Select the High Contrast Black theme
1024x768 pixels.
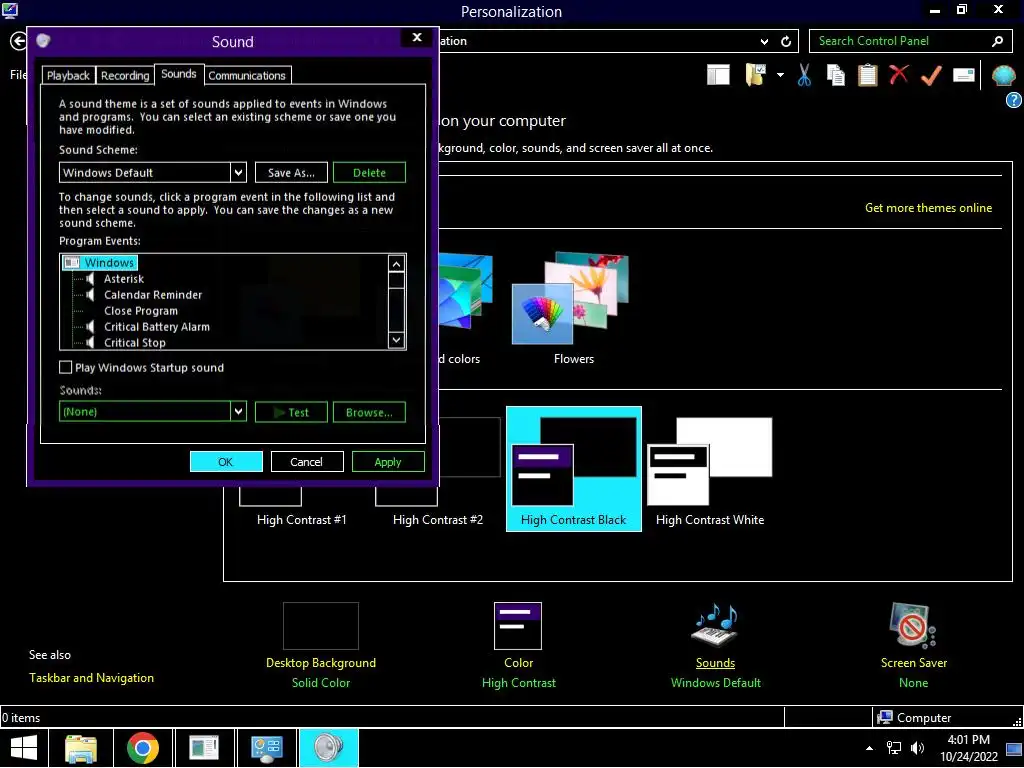point(573,469)
